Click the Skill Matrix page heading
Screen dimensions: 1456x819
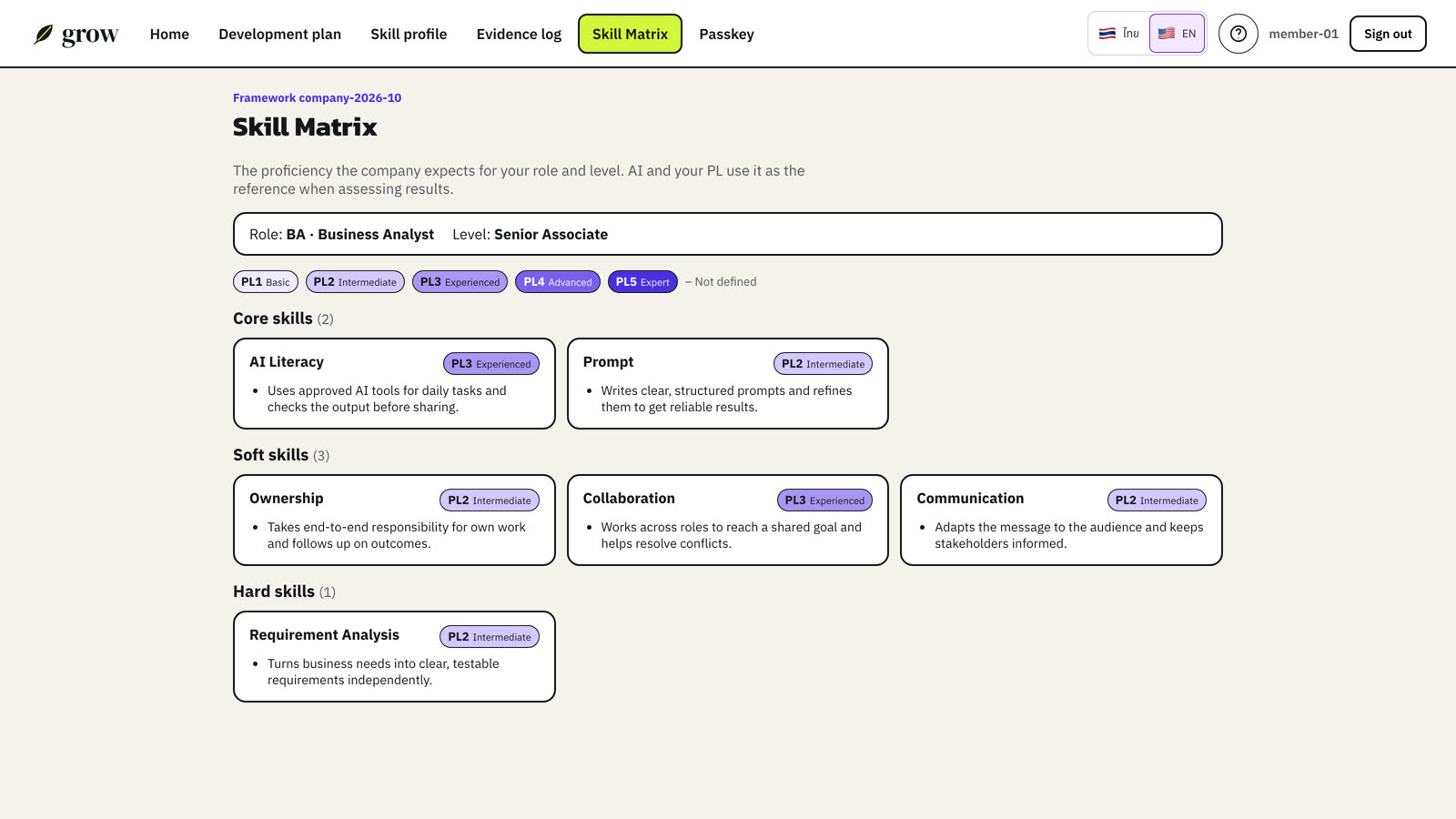pos(305,126)
